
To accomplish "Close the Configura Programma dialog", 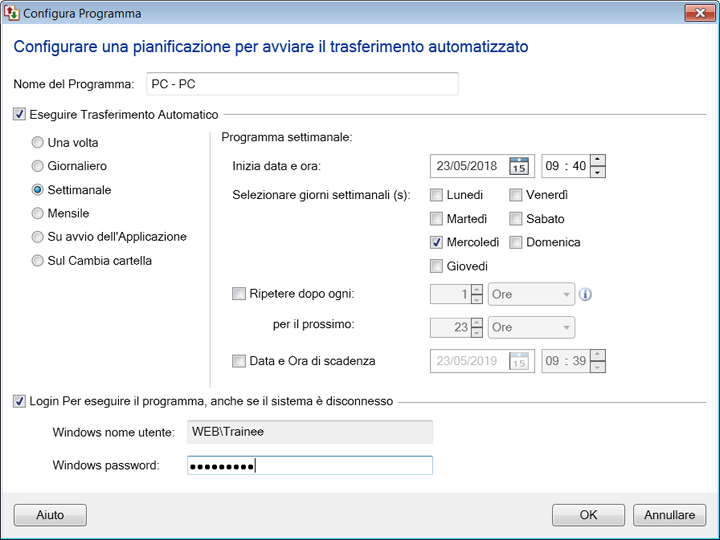I will click(x=698, y=14).
